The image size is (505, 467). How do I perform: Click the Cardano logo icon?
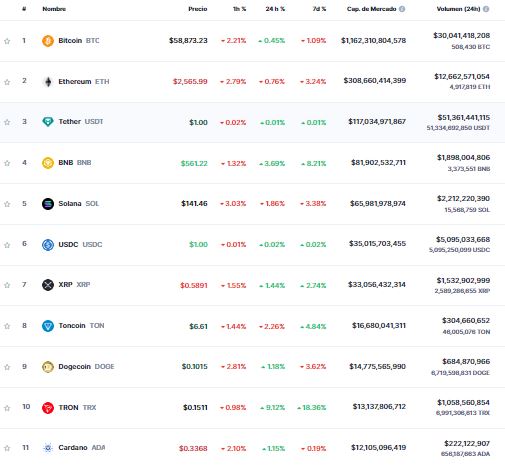coord(48,448)
